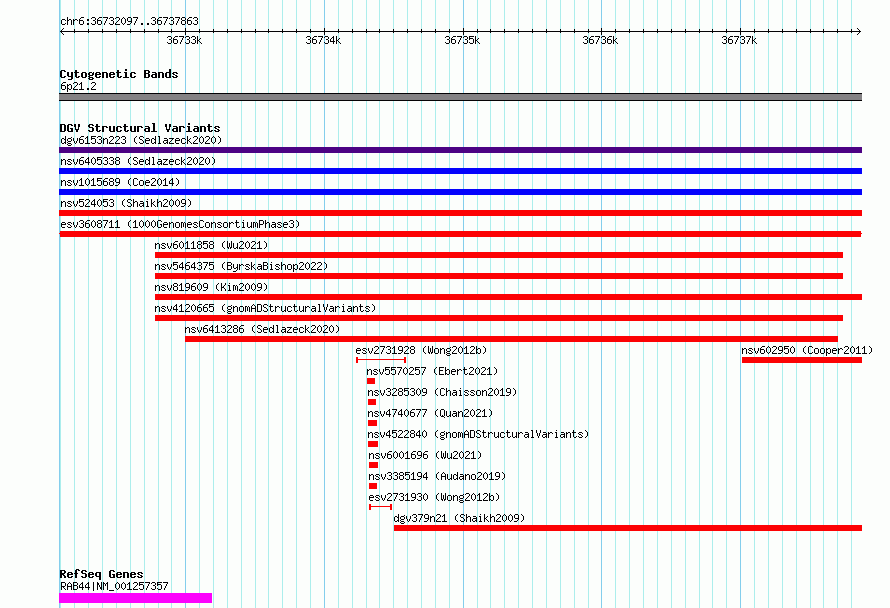The width and height of the screenshot is (890, 608).
Task: Click the 36736k ruler tick label
Action: (x=600, y=40)
